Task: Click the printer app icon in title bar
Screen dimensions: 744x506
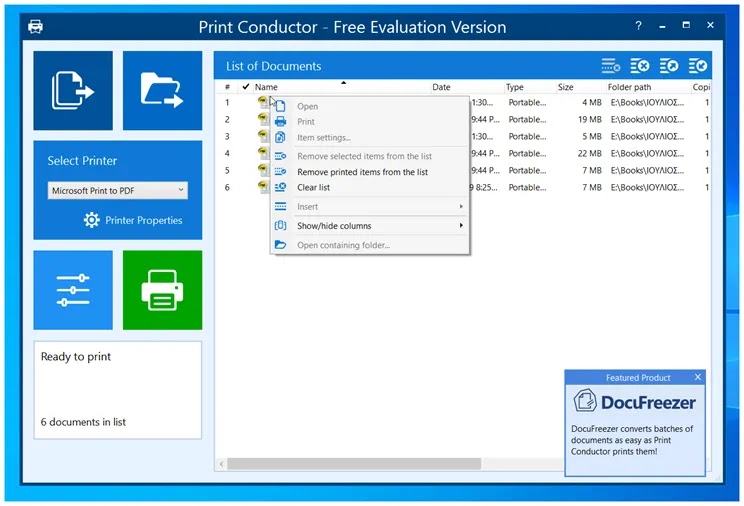Action: (36, 26)
